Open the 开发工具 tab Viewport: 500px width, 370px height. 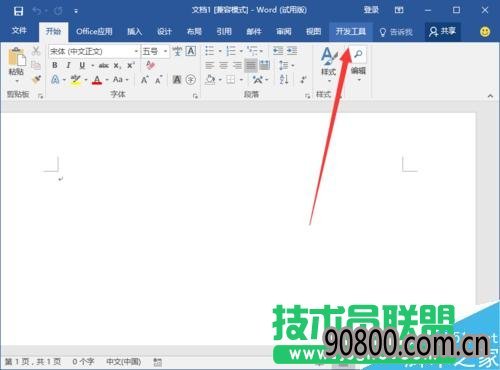(x=351, y=32)
